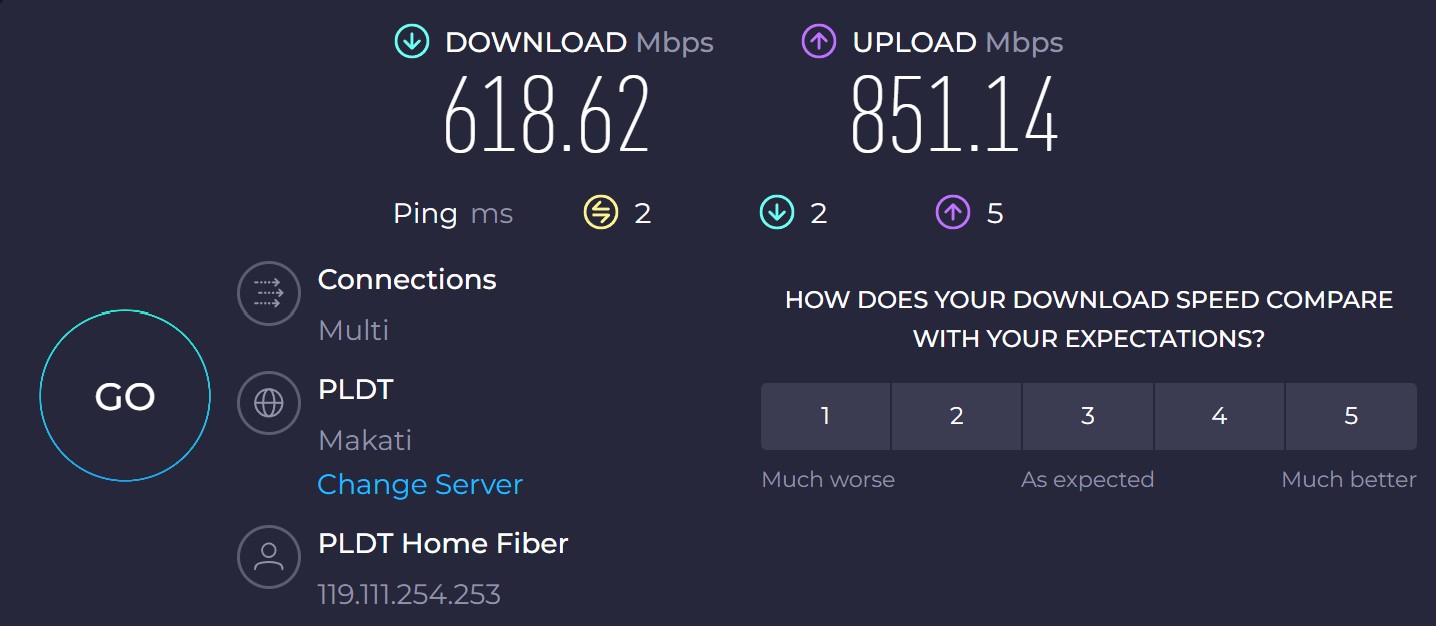Viewport: 1436px width, 626px height.
Task: Select rating 3, as expected
Action: (1088, 416)
